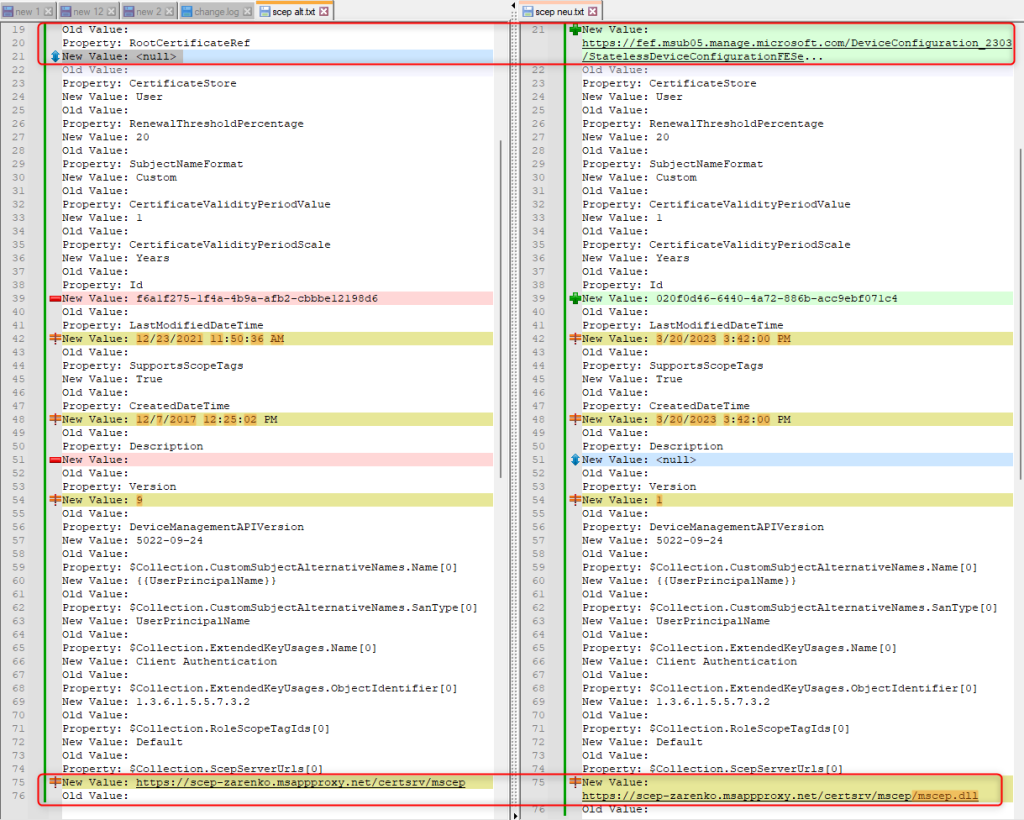
Task: Click left date '12/23/2021 11:50:36 AM'
Action: 210,339
